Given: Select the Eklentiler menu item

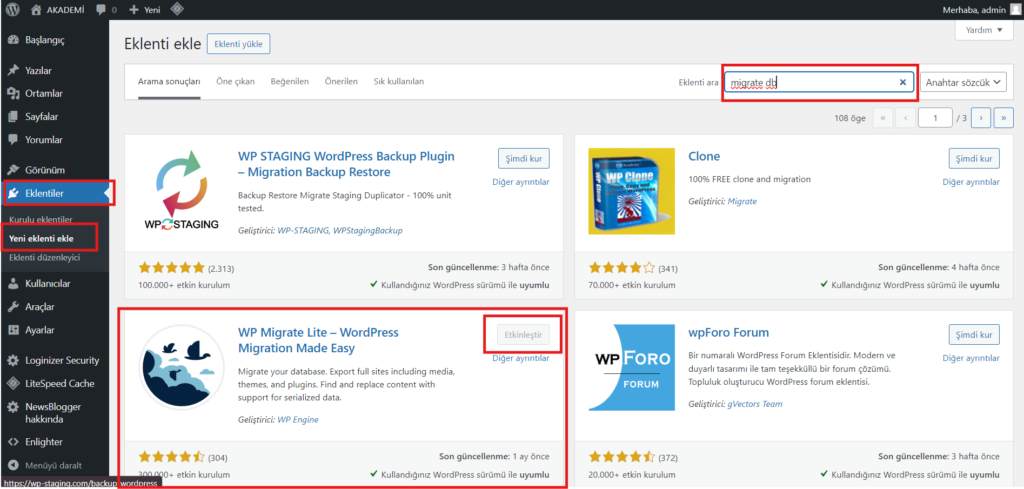Looking at the screenshot, I should (x=54, y=193).
